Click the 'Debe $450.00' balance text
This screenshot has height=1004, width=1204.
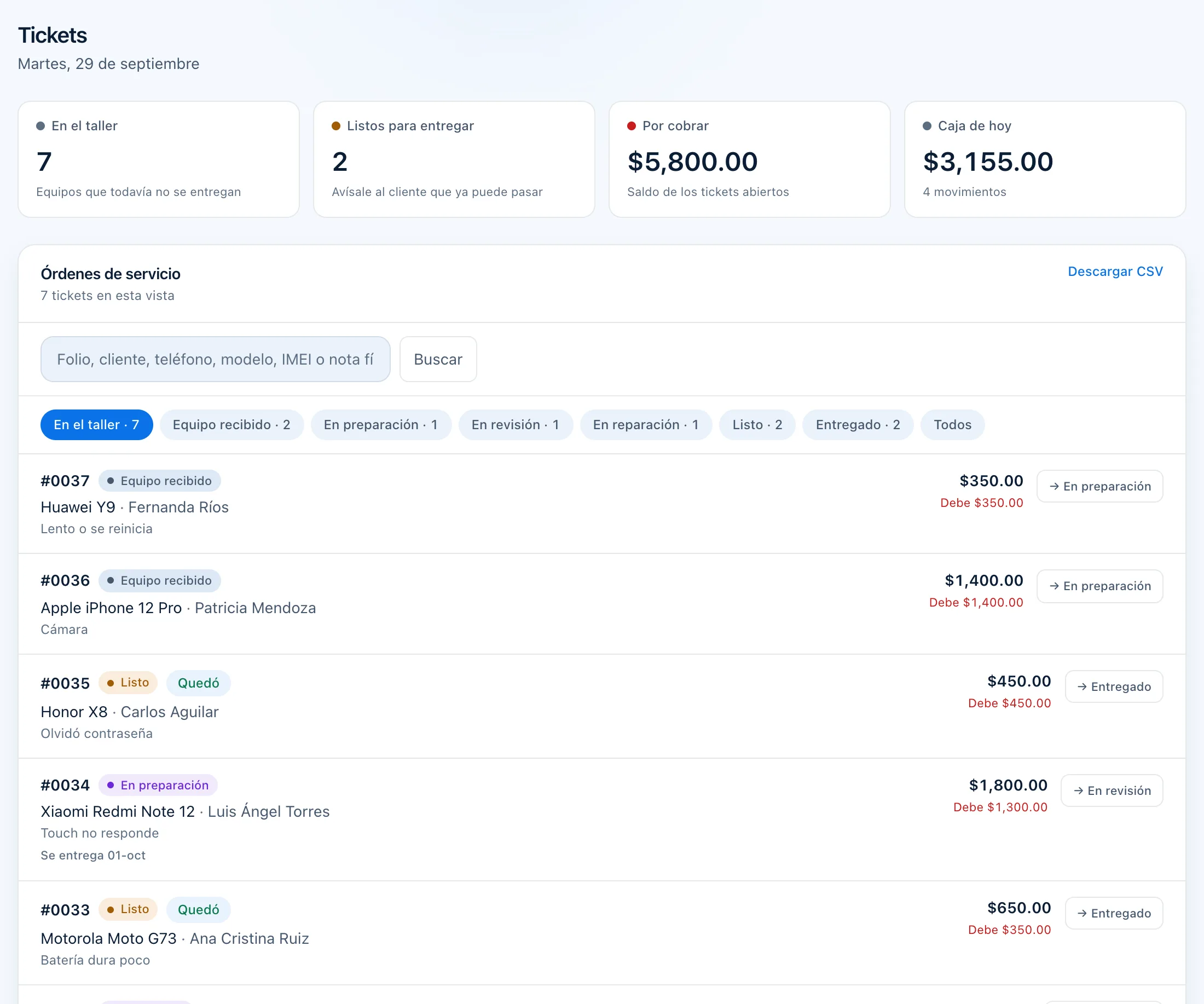tap(1009, 703)
